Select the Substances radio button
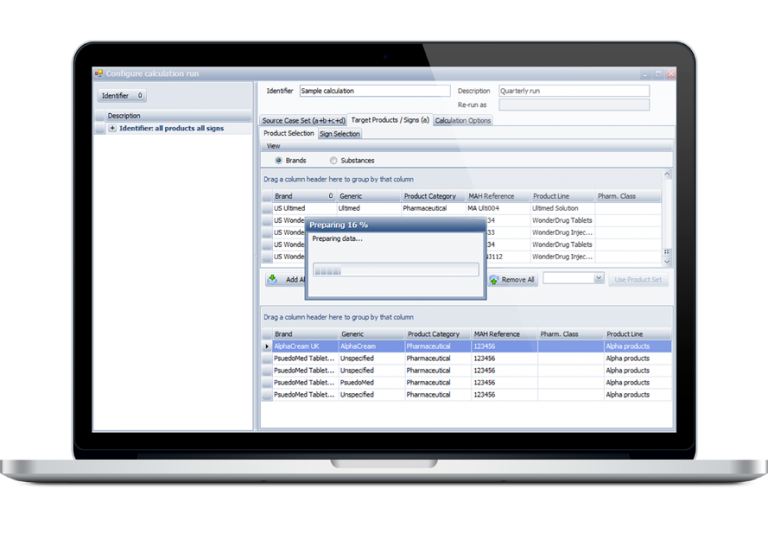Image resolution: width=768 pixels, height=533 pixels. pyautogui.click(x=333, y=160)
